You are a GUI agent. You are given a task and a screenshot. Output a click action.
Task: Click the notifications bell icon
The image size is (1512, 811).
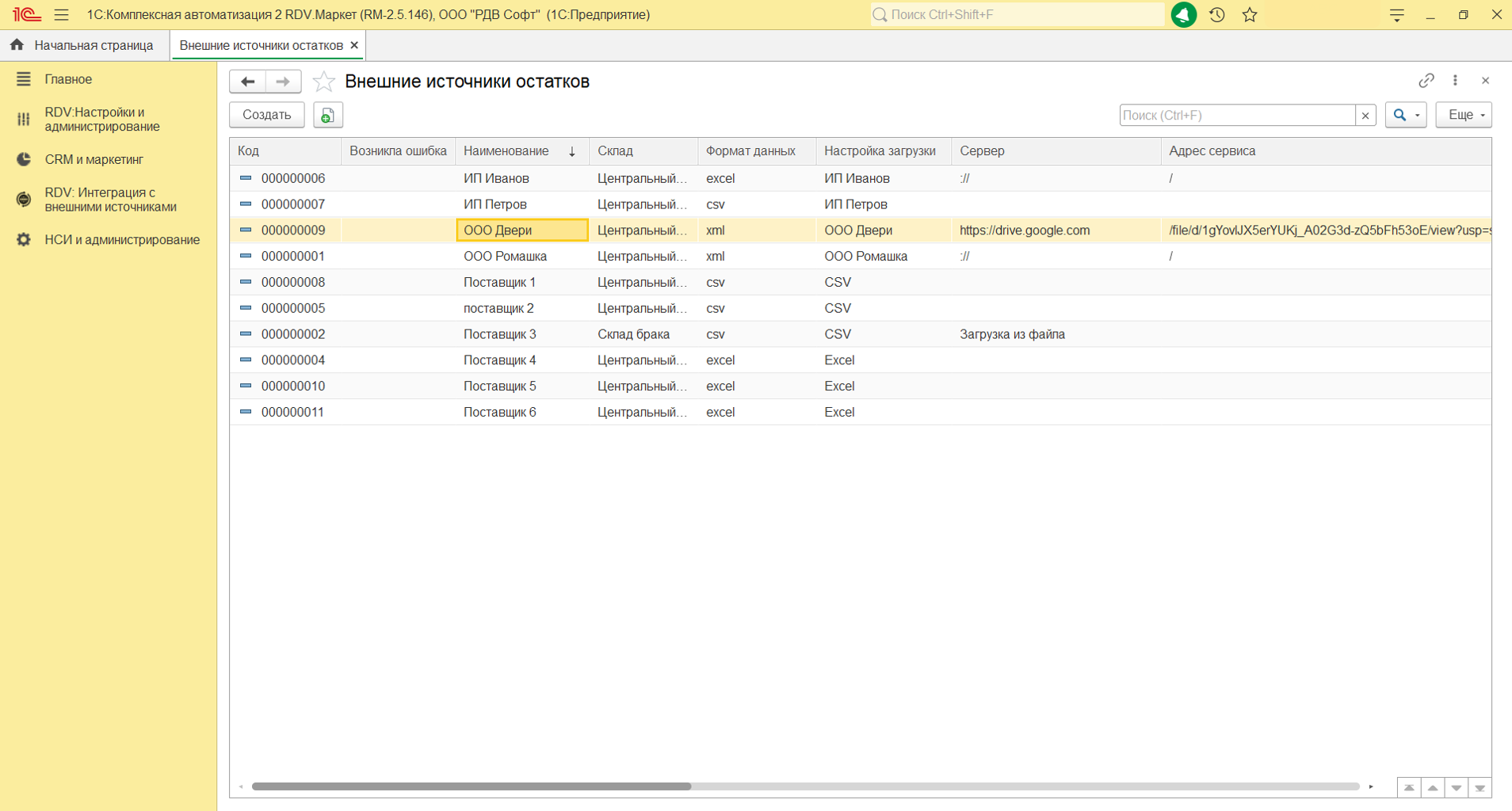pyautogui.click(x=1183, y=15)
